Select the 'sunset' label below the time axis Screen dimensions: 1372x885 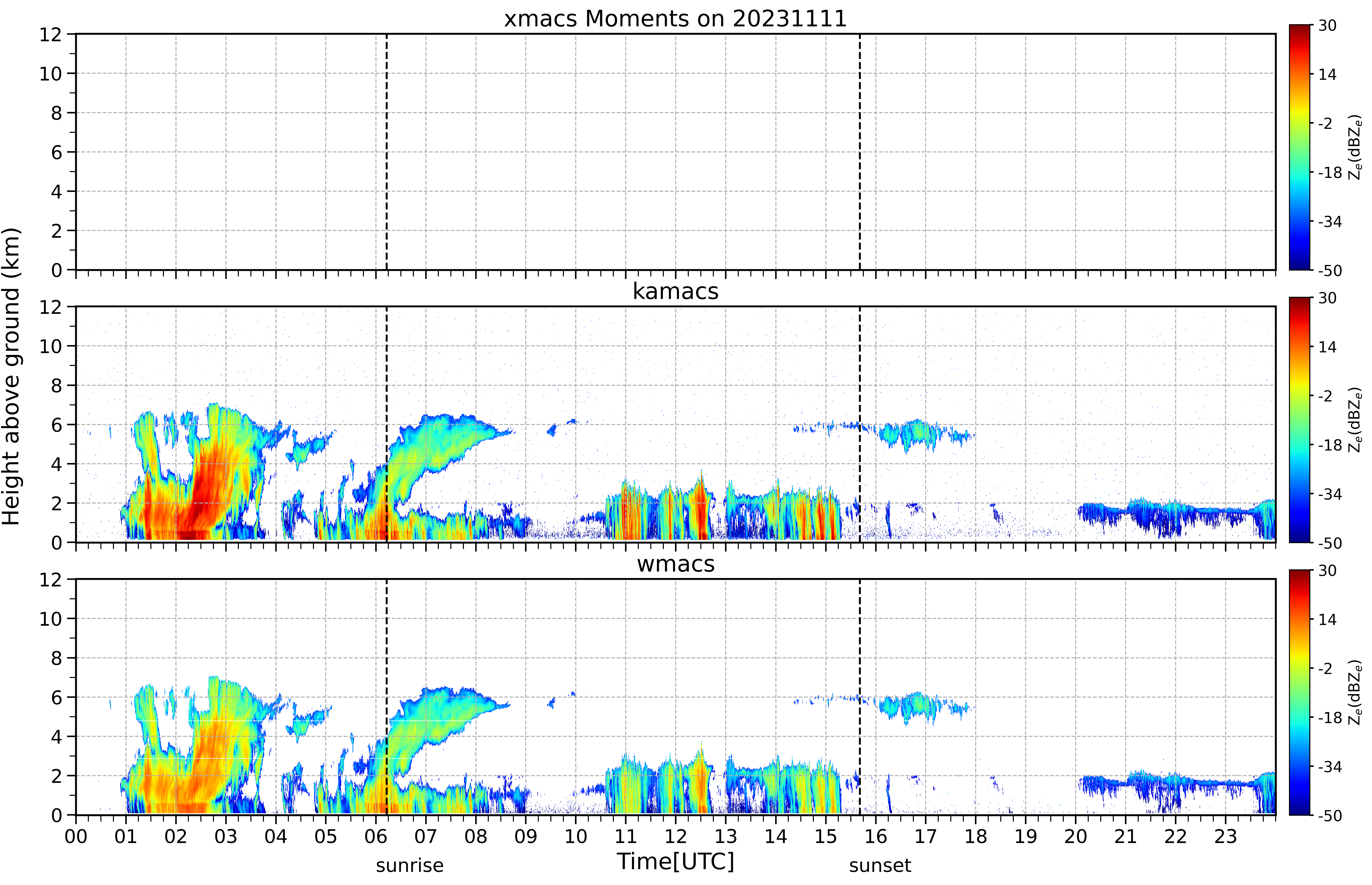coord(880,865)
